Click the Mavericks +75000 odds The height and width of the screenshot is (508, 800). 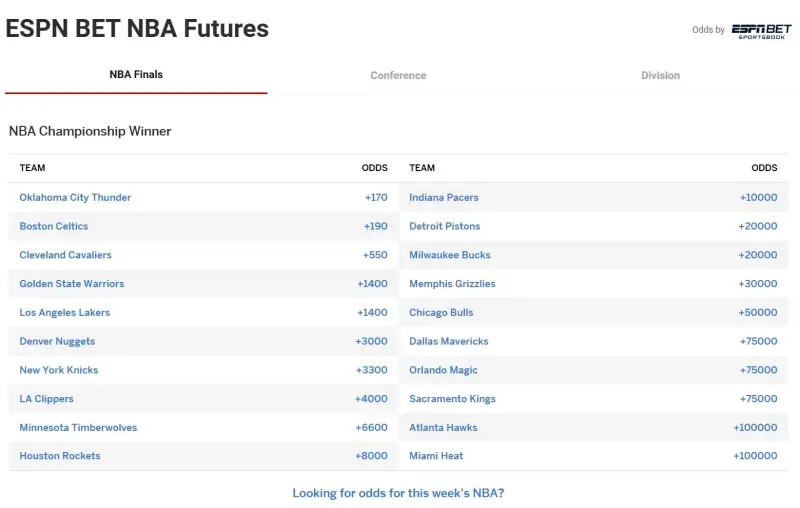pos(758,341)
